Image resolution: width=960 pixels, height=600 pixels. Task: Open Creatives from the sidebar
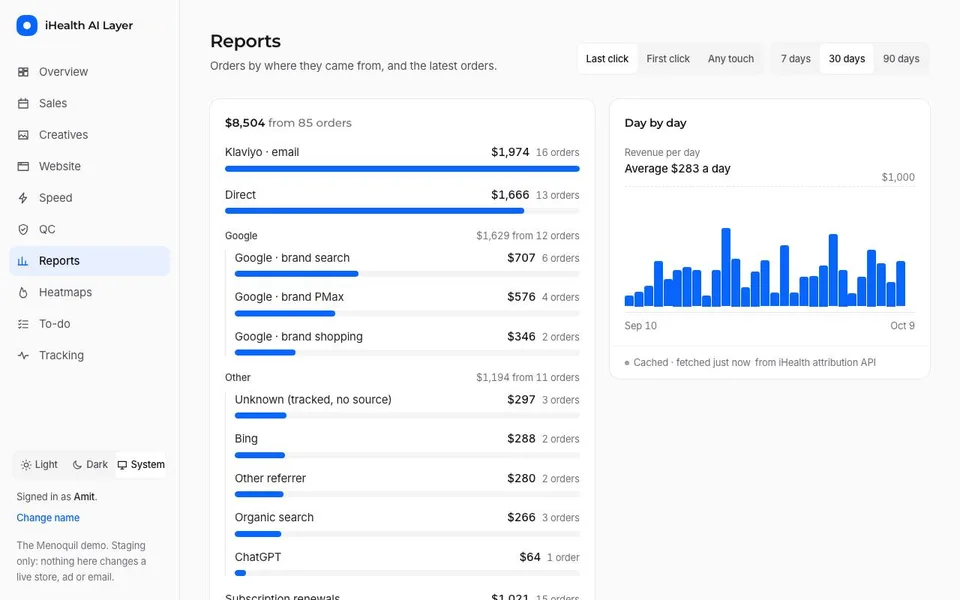89,135
